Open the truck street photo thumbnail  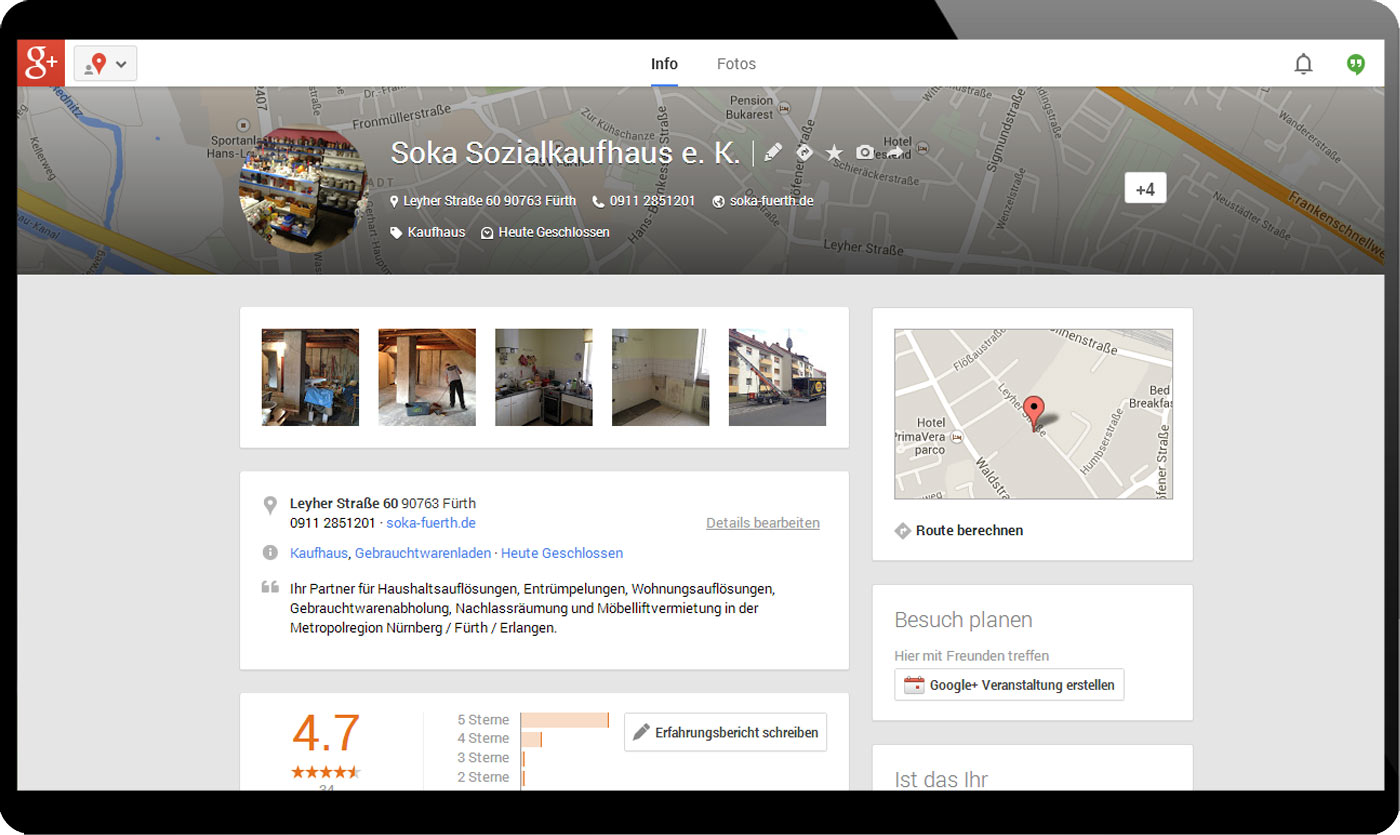[777, 377]
